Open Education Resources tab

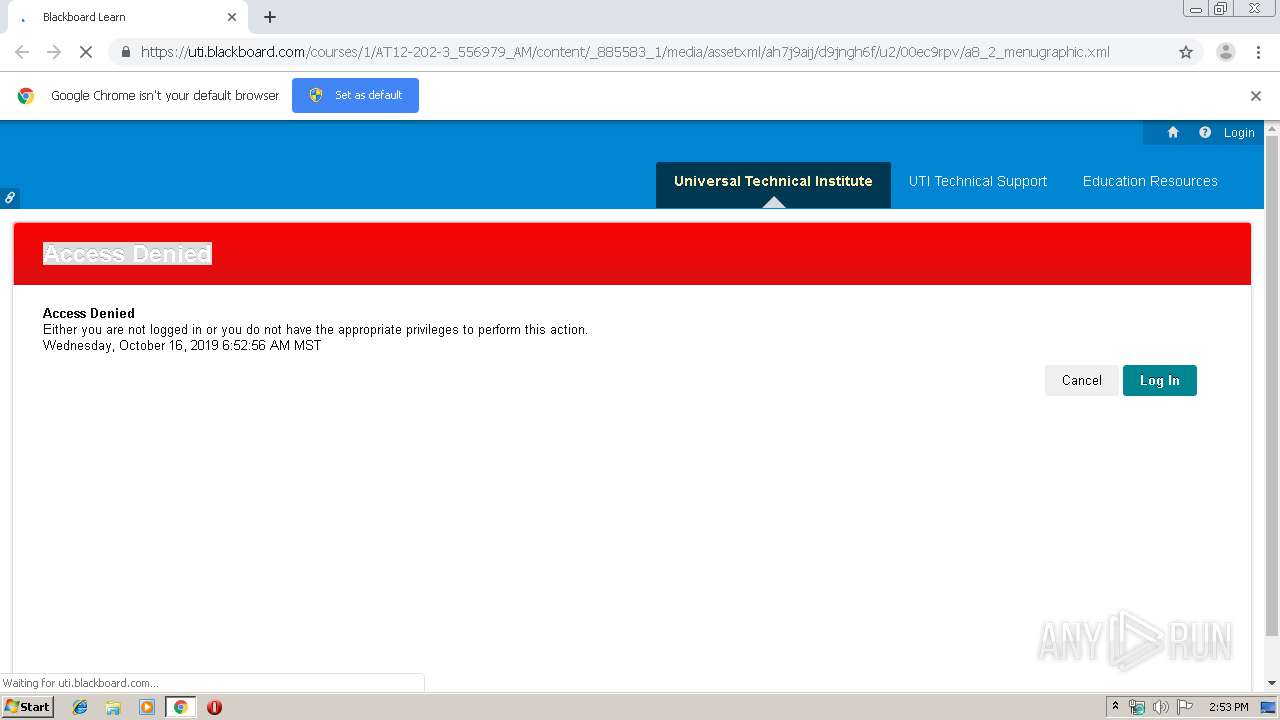click(1150, 181)
